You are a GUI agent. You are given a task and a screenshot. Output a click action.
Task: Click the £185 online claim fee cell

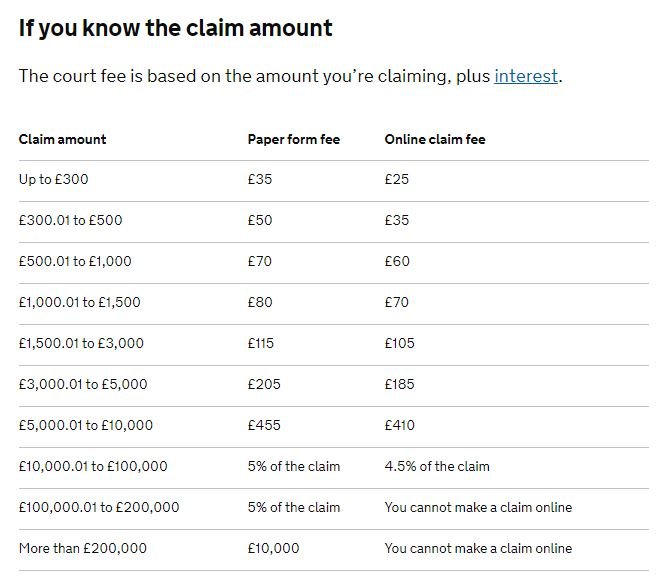(x=399, y=384)
